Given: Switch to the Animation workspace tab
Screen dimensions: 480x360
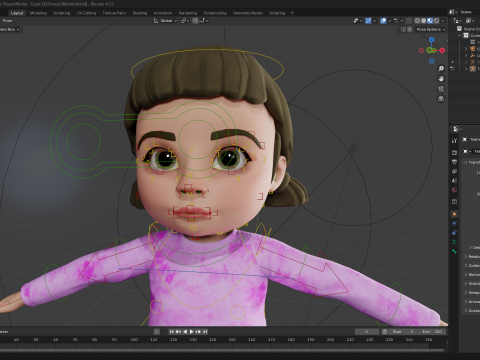Looking at the screenshot, I should point(163,13).
